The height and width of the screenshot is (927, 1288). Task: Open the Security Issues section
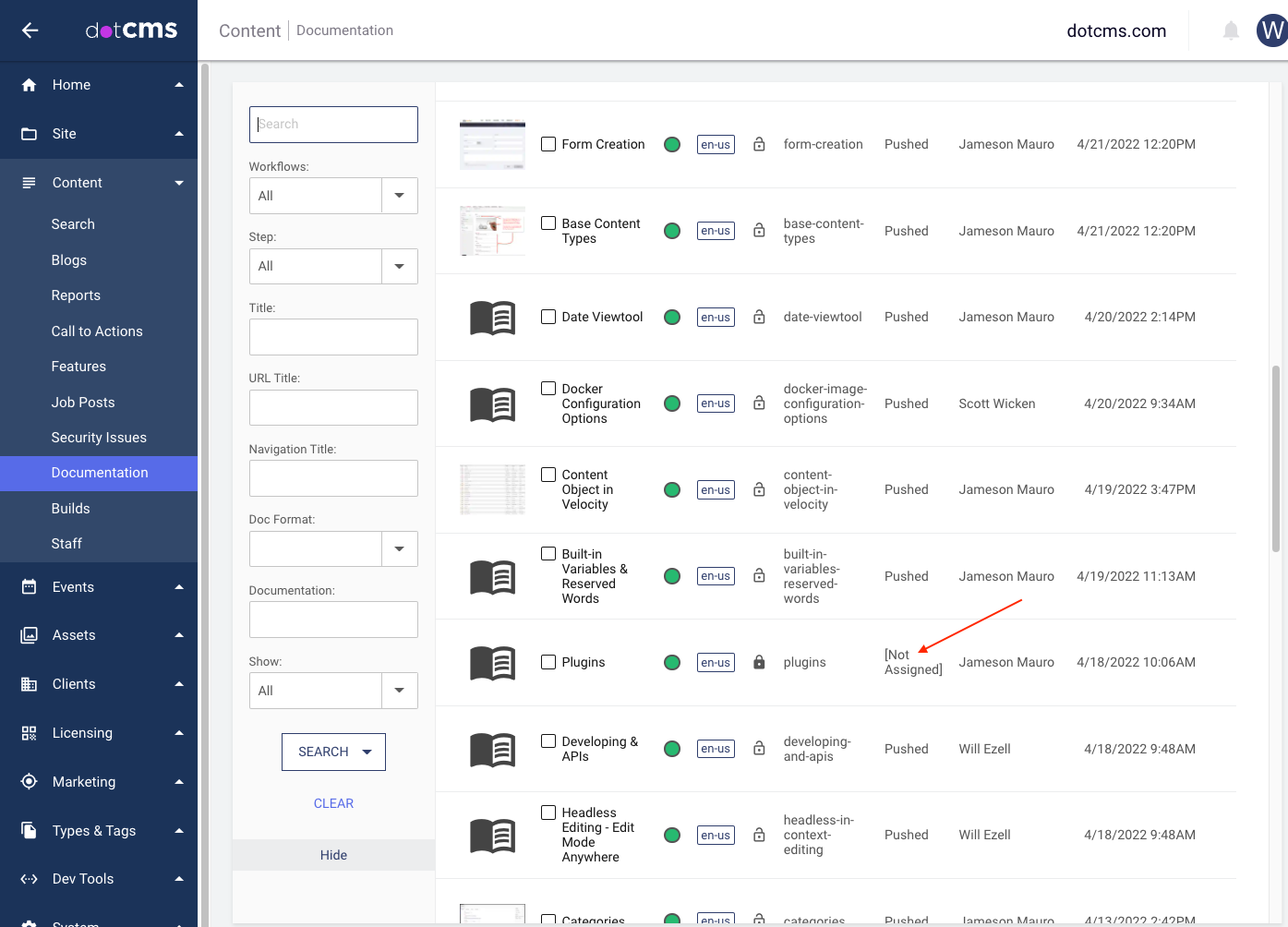point(99,437)
